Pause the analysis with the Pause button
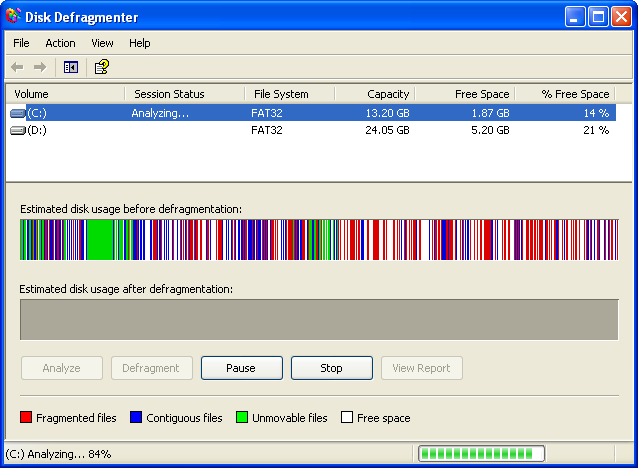This screenshot has height=468, width=638. 242,368
